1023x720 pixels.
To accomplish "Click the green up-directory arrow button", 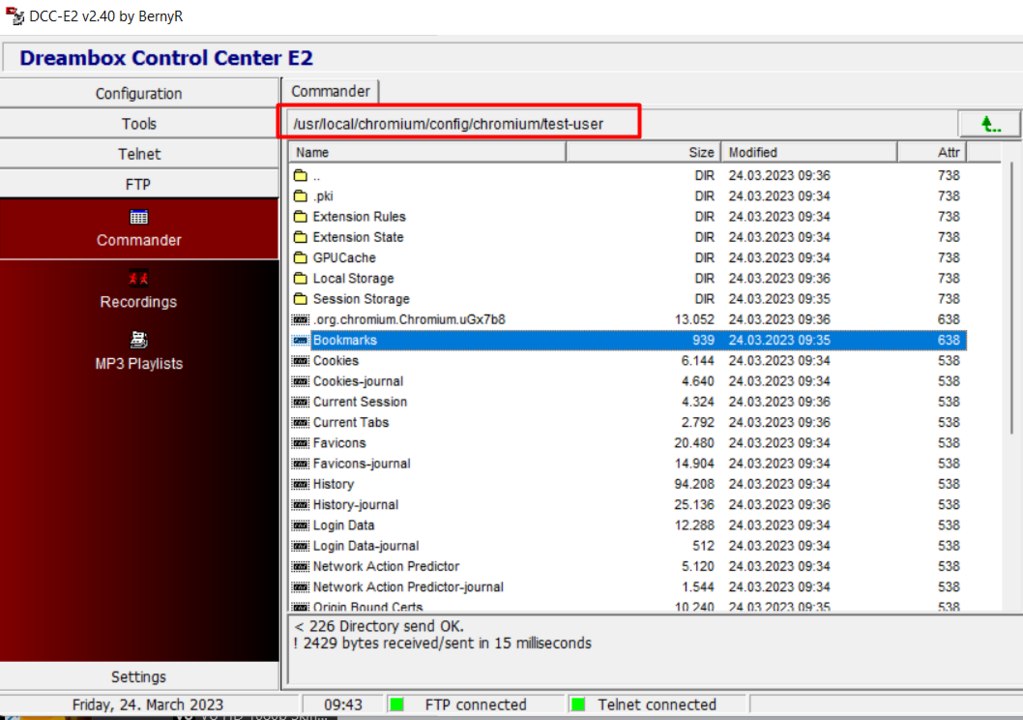I will click(989, 124).
